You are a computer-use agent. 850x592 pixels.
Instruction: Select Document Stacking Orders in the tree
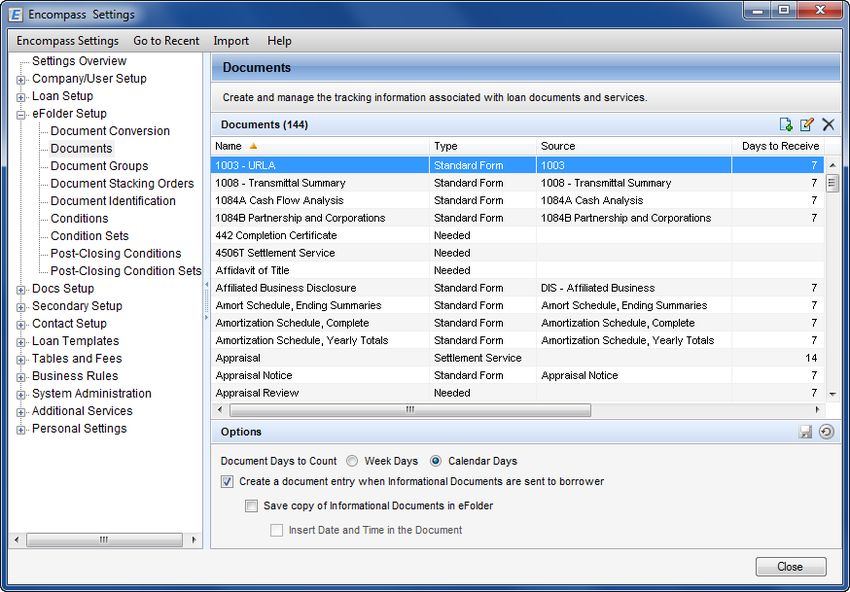click(x=122, y=183)
